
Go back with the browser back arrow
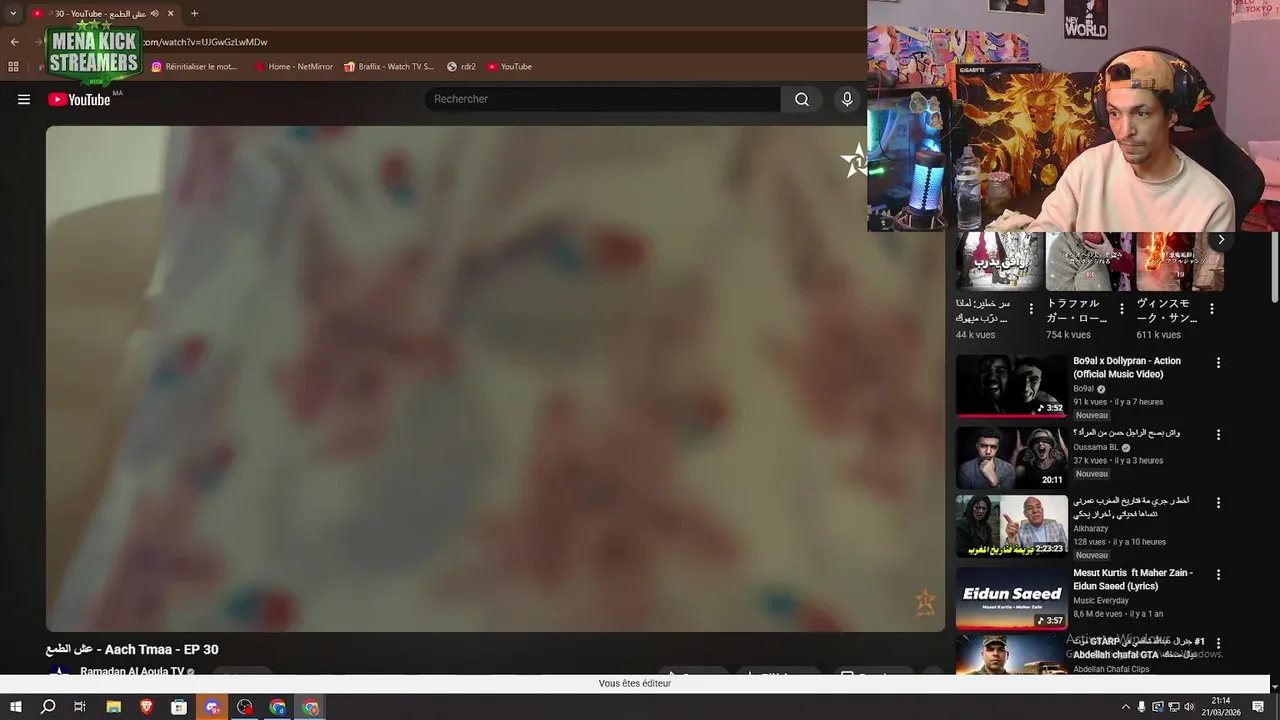[x=14, y=42]
